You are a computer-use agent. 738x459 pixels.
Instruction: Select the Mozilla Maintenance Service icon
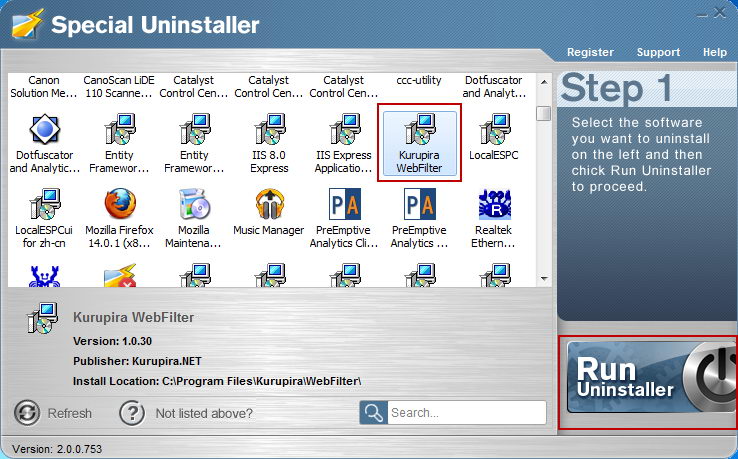pyautogui.click(x=194, y=204)
